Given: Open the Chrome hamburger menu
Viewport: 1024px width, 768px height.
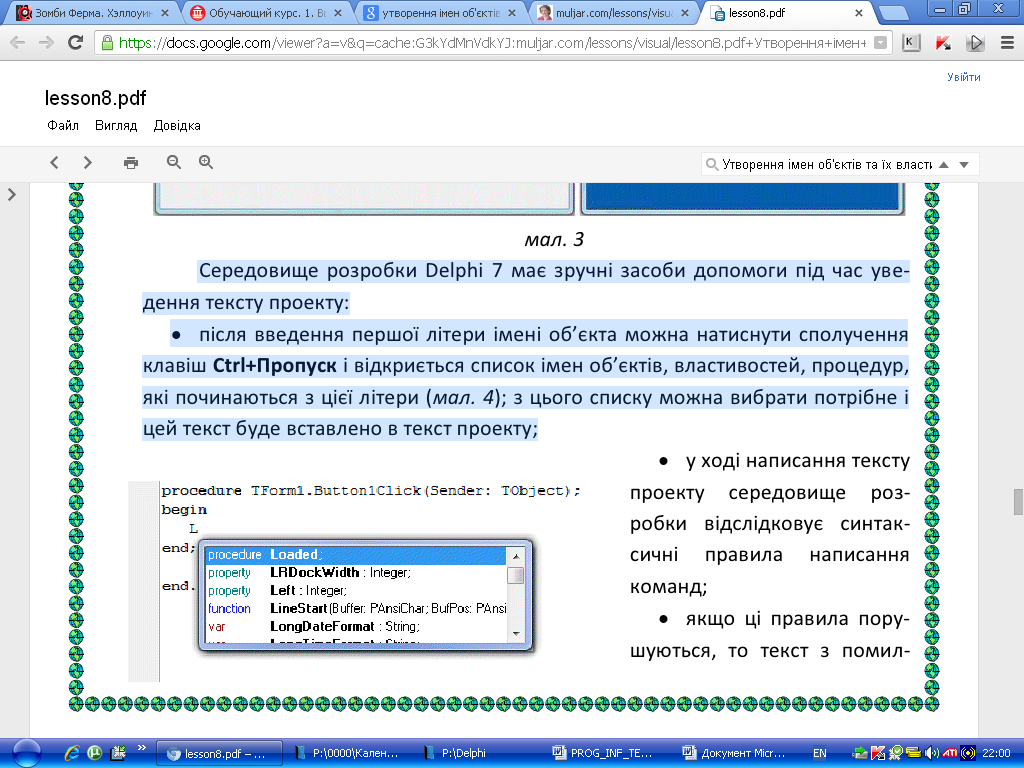Looking at the screenshot, I should click(x=1007, y=43).
